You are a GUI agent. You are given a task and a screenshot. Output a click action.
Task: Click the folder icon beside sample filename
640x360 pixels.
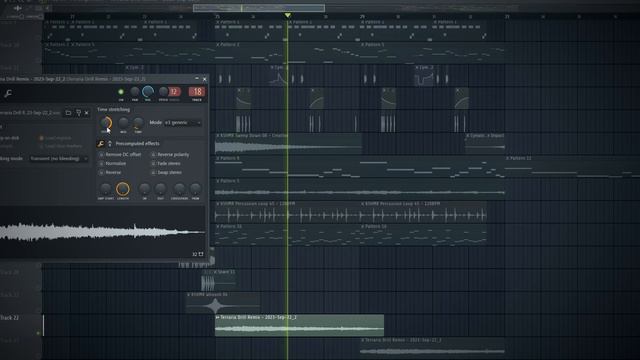68,113
